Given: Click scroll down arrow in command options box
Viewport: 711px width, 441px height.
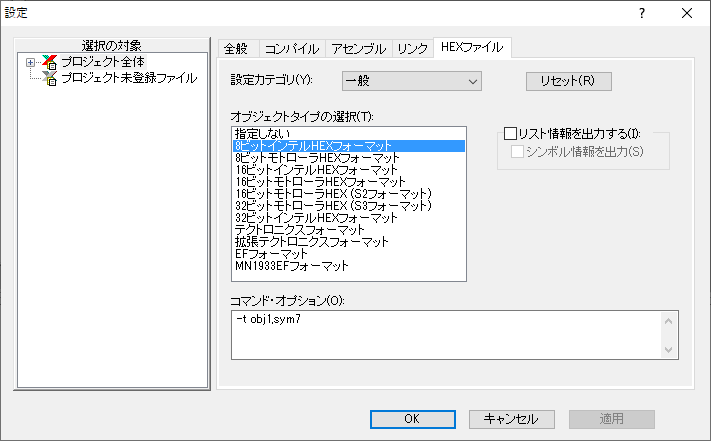Looking at the screenshot, I should pyautogui.click(x=668, y=349).
